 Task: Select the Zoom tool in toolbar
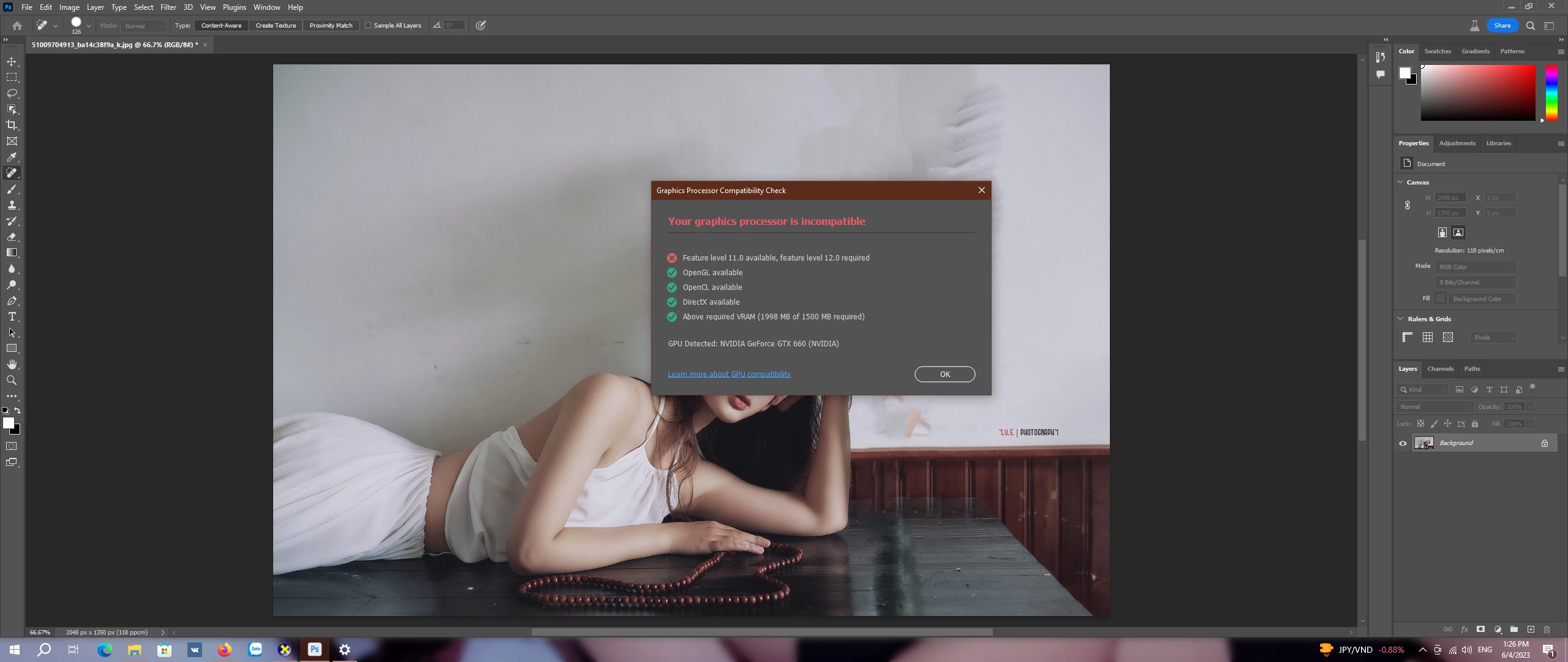pos(12,380)
